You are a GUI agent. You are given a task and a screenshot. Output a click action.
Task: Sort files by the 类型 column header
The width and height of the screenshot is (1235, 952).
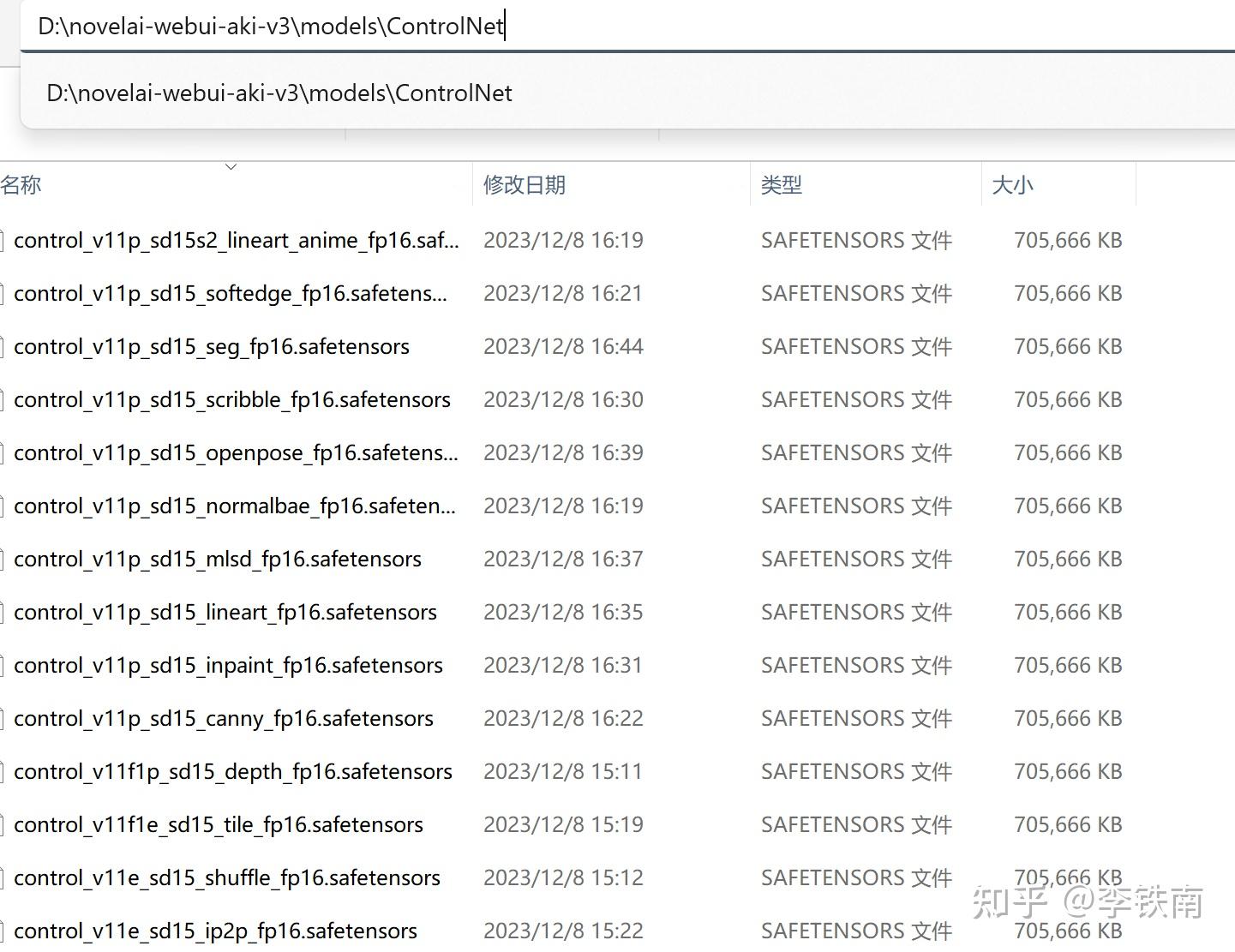[781, 184]
